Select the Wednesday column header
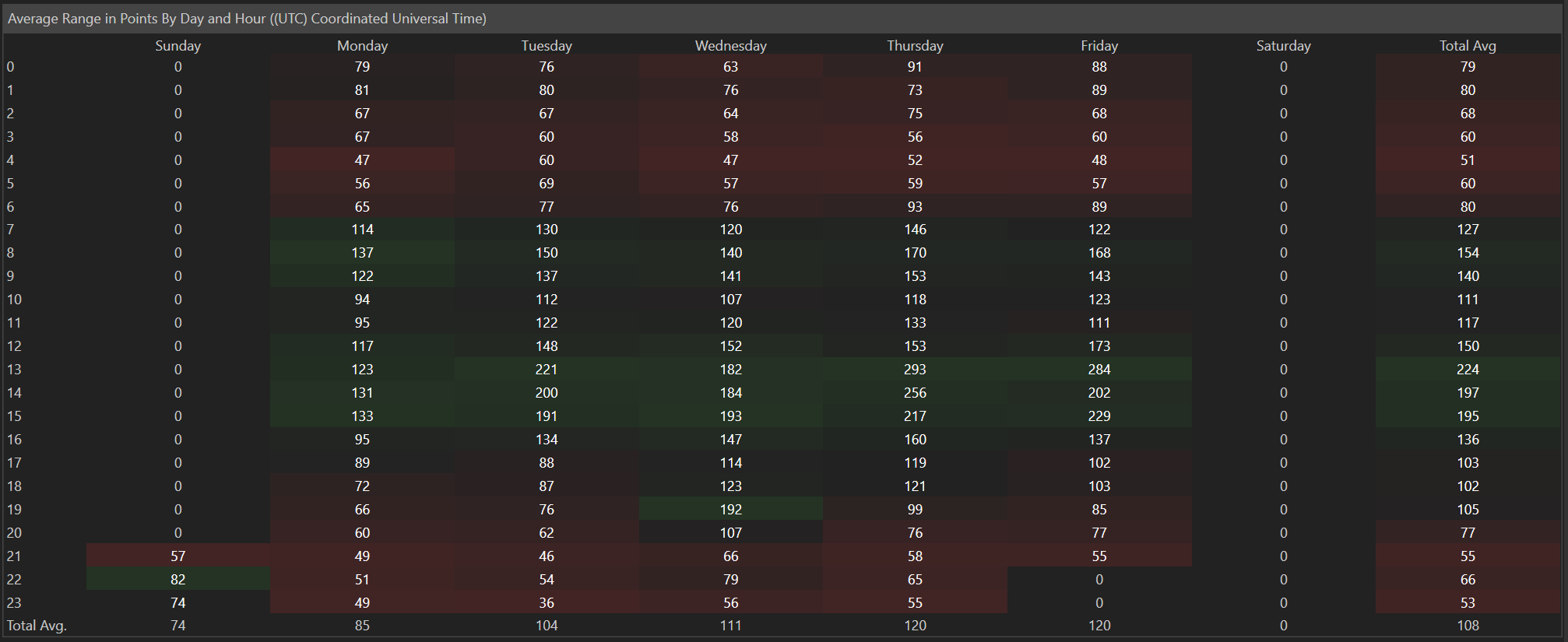 [730, 46]
